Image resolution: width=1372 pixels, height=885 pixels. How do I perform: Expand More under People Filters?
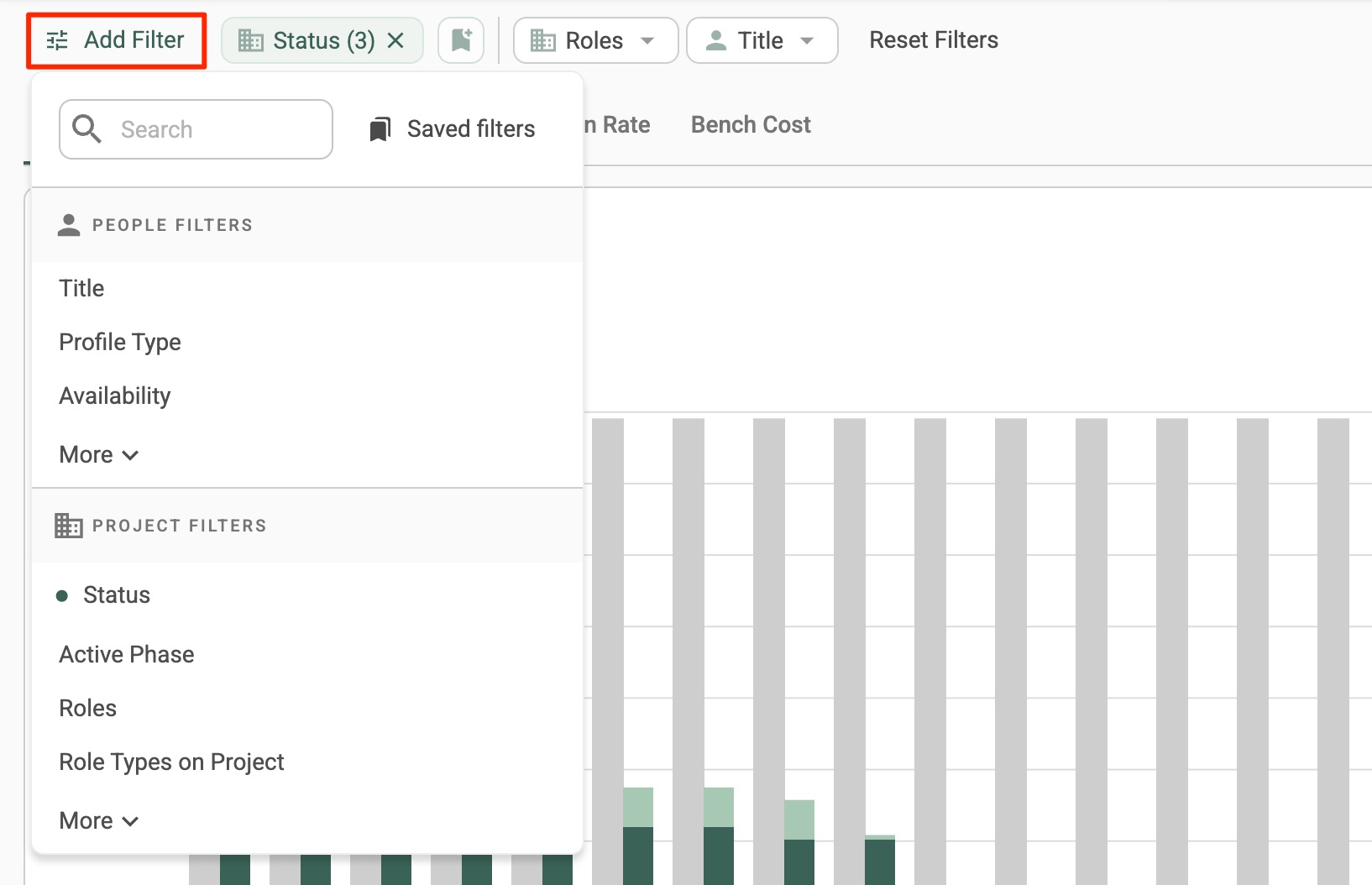tap(98, 454)
